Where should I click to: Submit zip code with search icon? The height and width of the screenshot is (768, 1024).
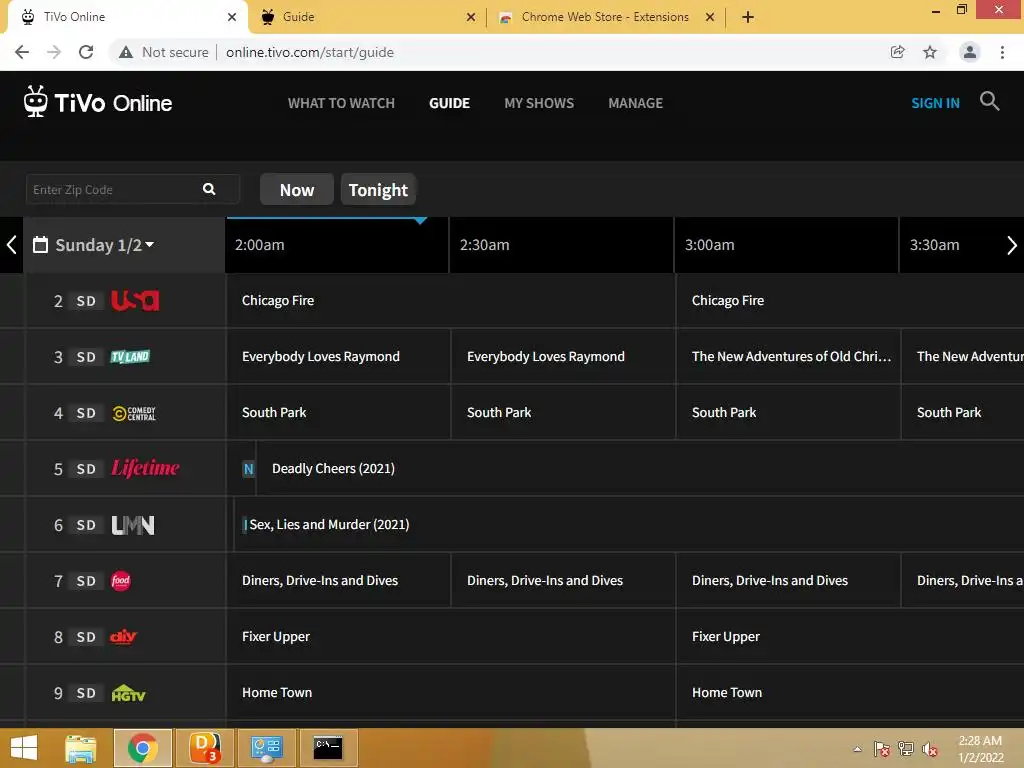[x=209, y=189]
